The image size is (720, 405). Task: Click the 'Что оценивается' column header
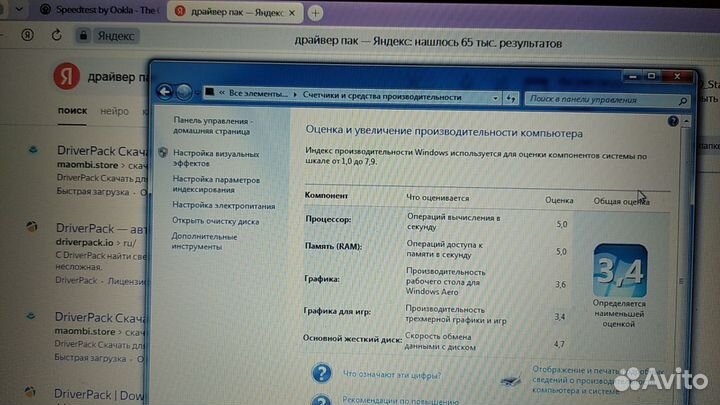(437, 198)
